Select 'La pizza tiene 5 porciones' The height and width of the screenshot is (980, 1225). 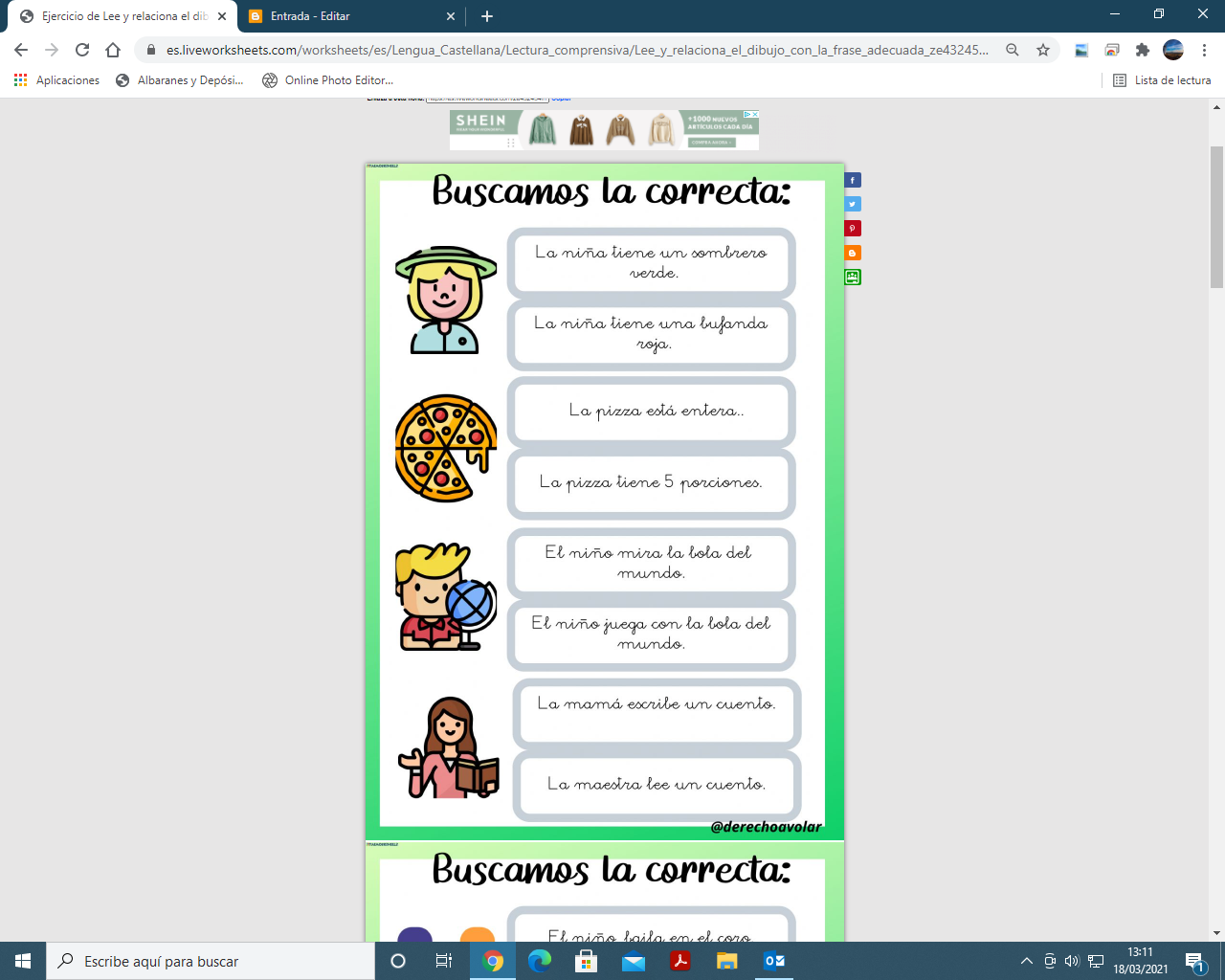[651, 483]
